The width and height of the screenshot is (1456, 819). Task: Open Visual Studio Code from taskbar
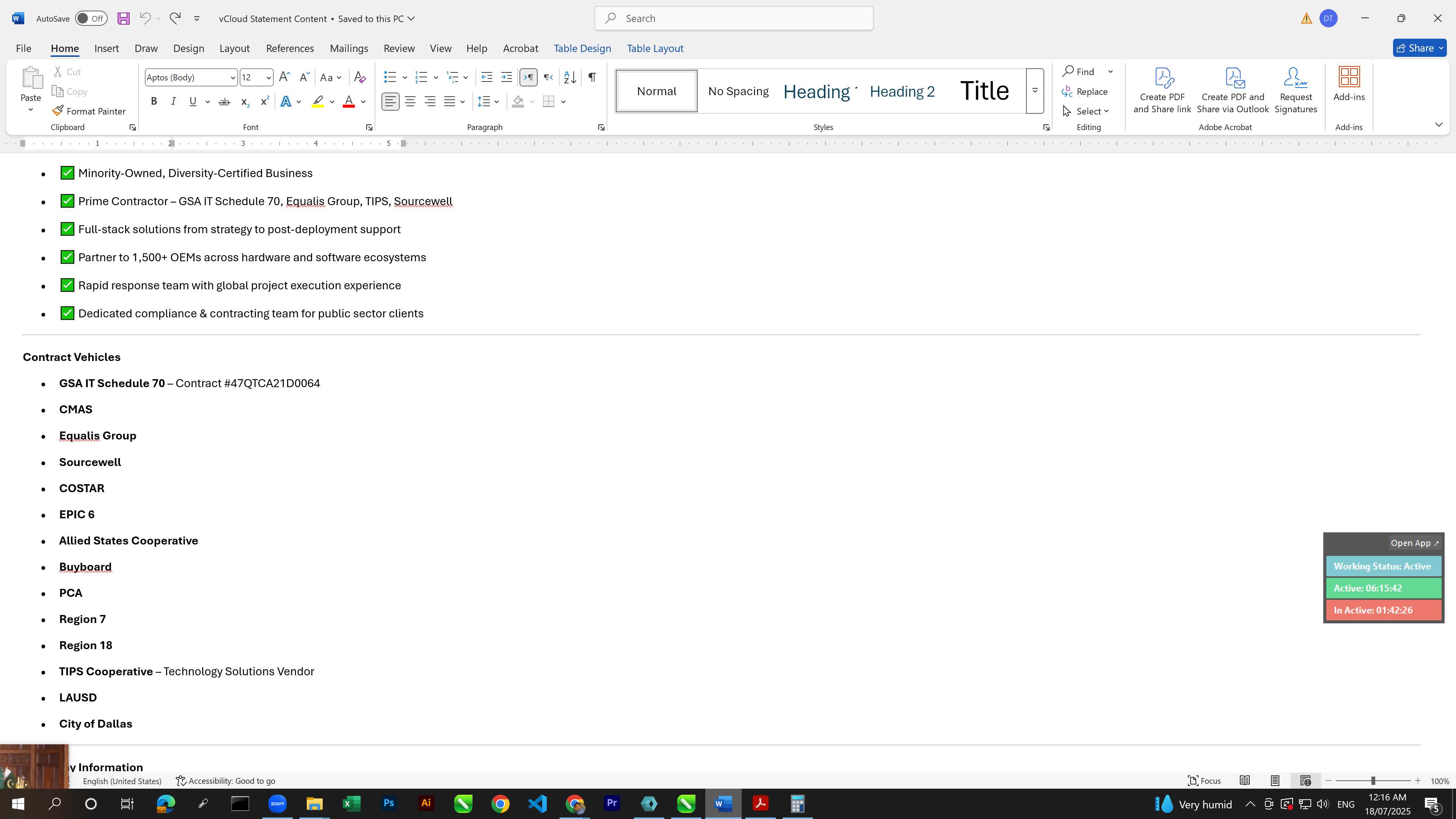tap(538, 804)
